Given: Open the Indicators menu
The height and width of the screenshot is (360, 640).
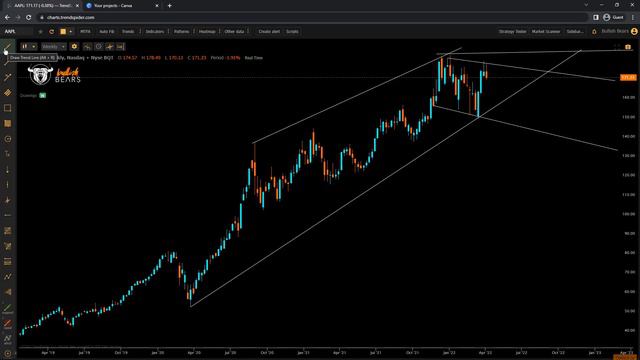Looking at the screenshot, I should (155, 31).
